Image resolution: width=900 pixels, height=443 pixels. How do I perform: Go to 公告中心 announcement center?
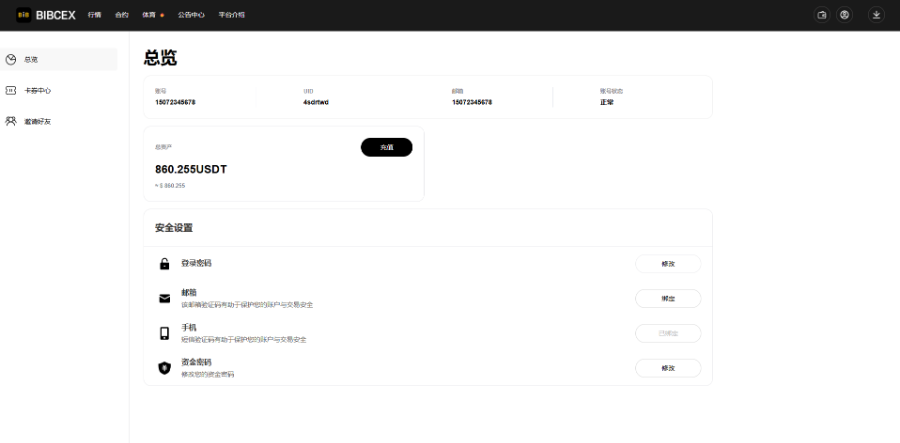point(191,15)
